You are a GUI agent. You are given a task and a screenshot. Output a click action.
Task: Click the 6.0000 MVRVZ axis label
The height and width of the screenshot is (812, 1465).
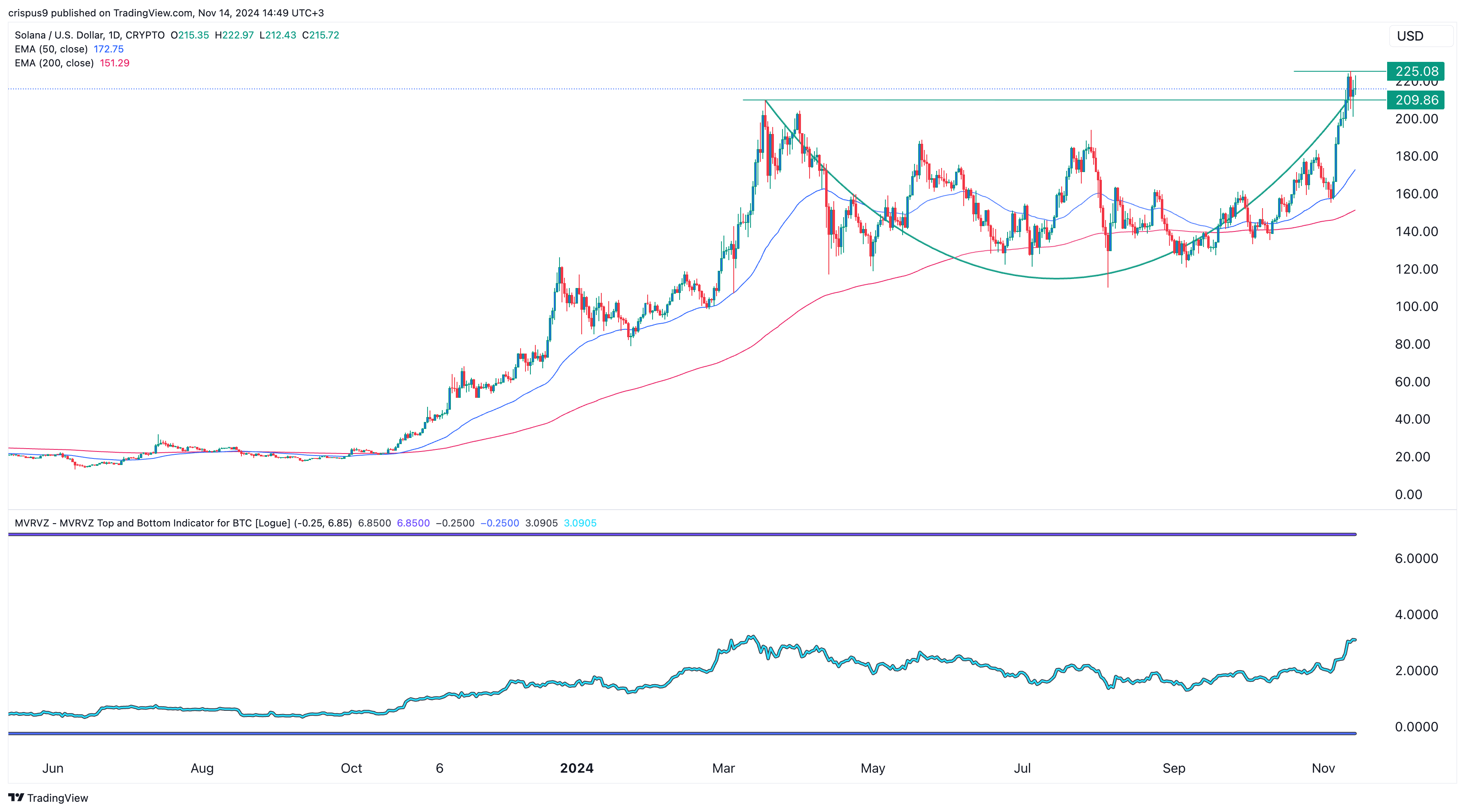(x=1416, y=558)
